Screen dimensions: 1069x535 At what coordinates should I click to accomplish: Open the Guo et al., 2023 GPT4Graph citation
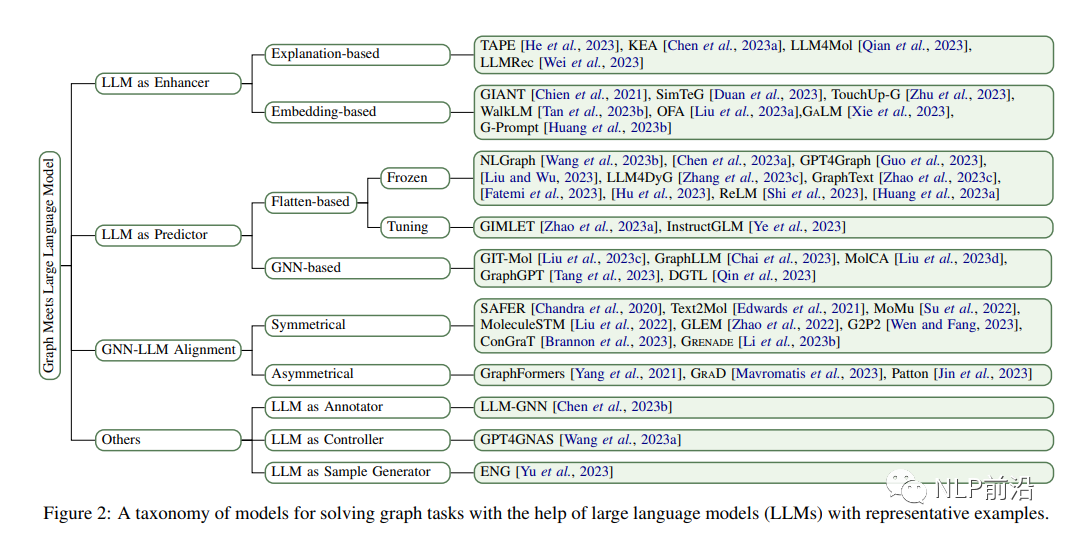pyautogui.click(x=930, y=161)
